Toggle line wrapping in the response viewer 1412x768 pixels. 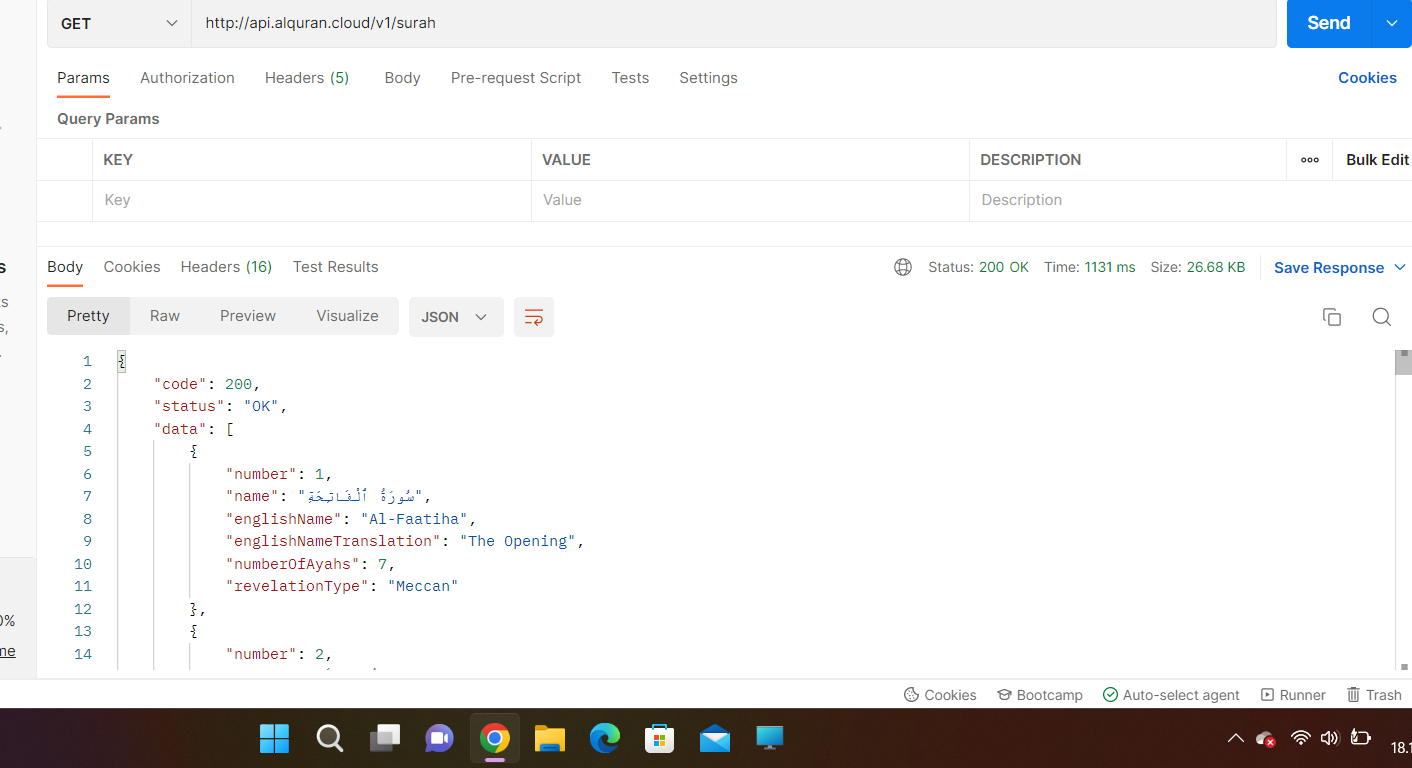(533, 316)
